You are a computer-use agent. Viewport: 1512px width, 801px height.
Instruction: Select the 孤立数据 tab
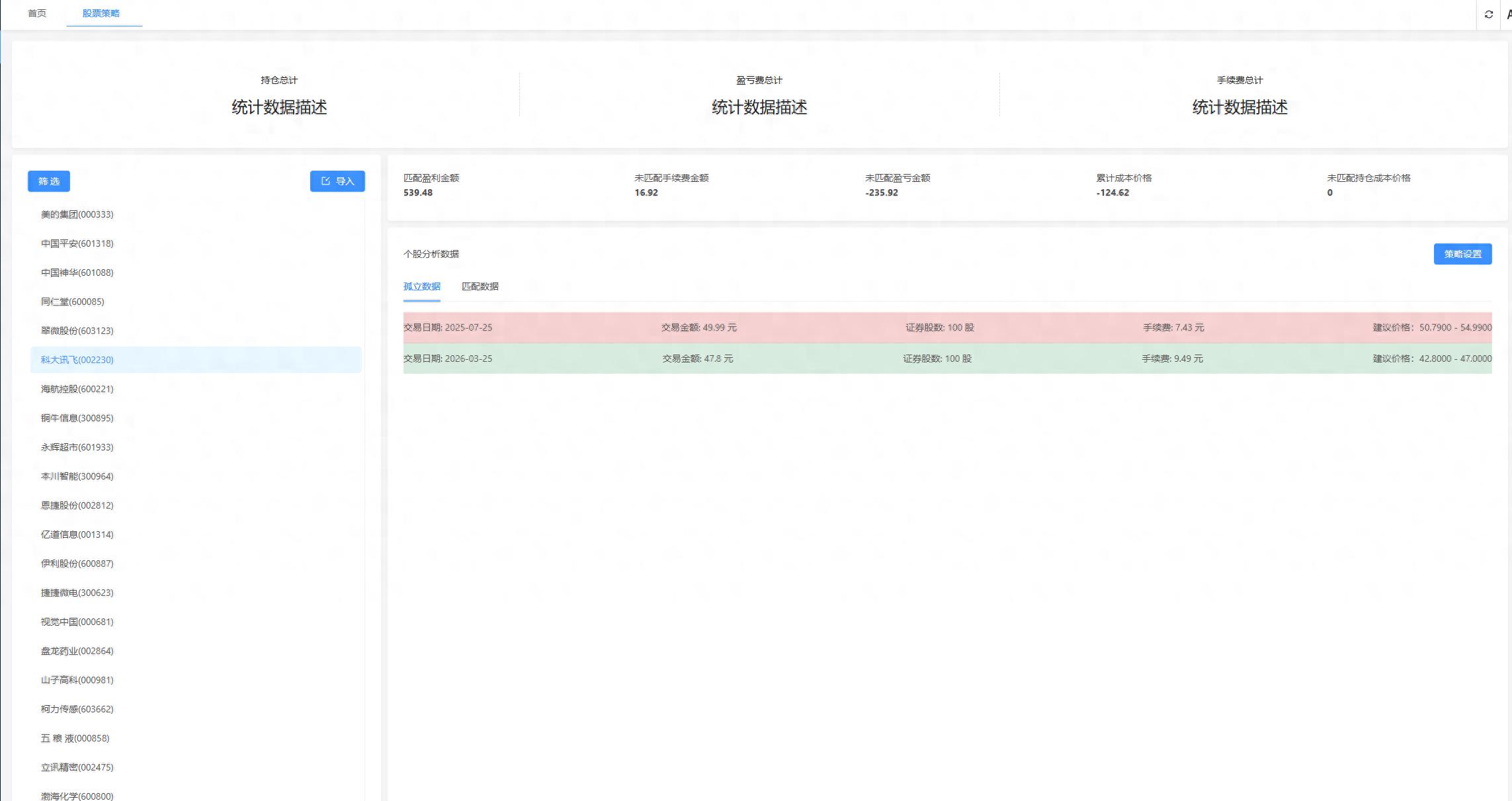click(421, 286)
